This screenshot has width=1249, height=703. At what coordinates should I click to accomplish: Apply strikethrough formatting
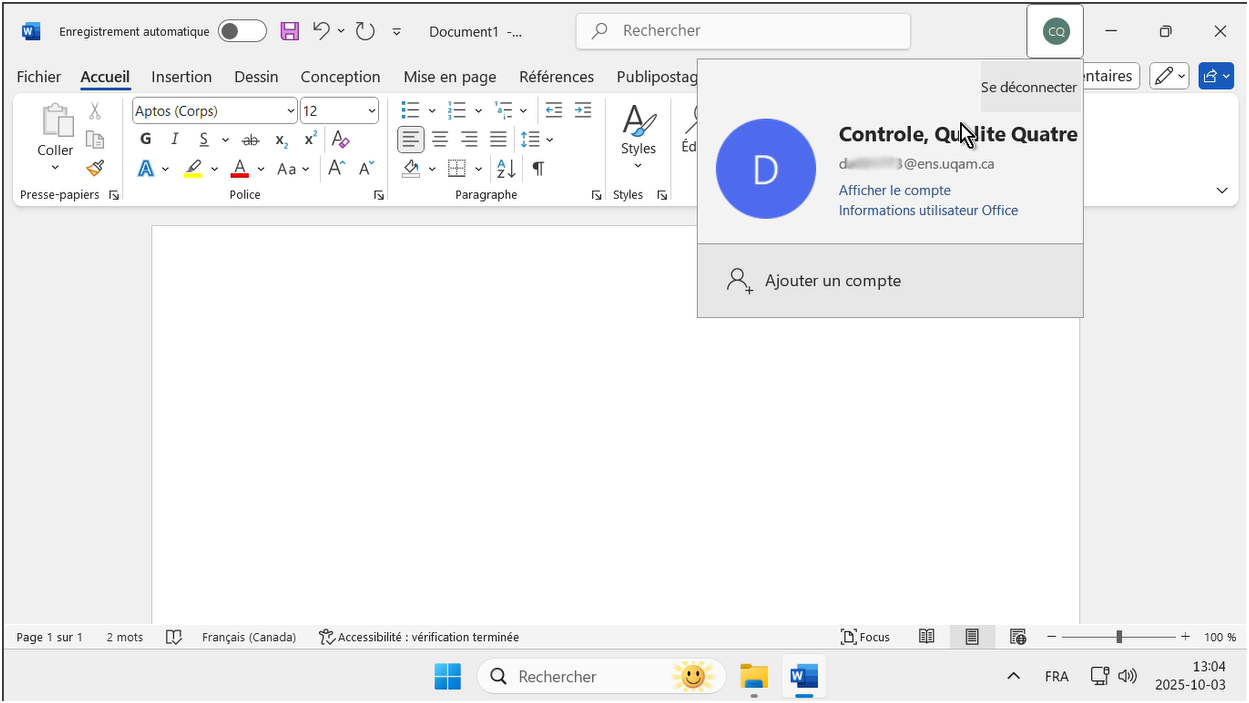point(251,140)
